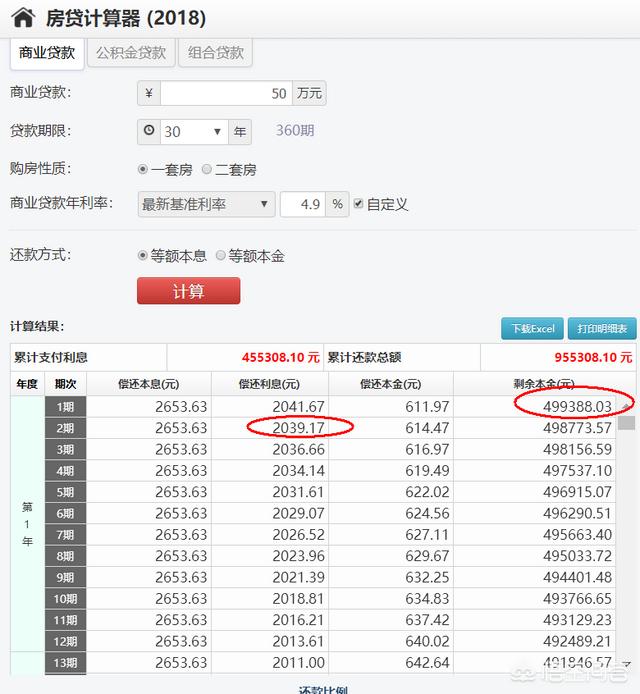Viewport: 640px width, 694px height.
Task: Click the 万元 unit label
Action: 309,93
